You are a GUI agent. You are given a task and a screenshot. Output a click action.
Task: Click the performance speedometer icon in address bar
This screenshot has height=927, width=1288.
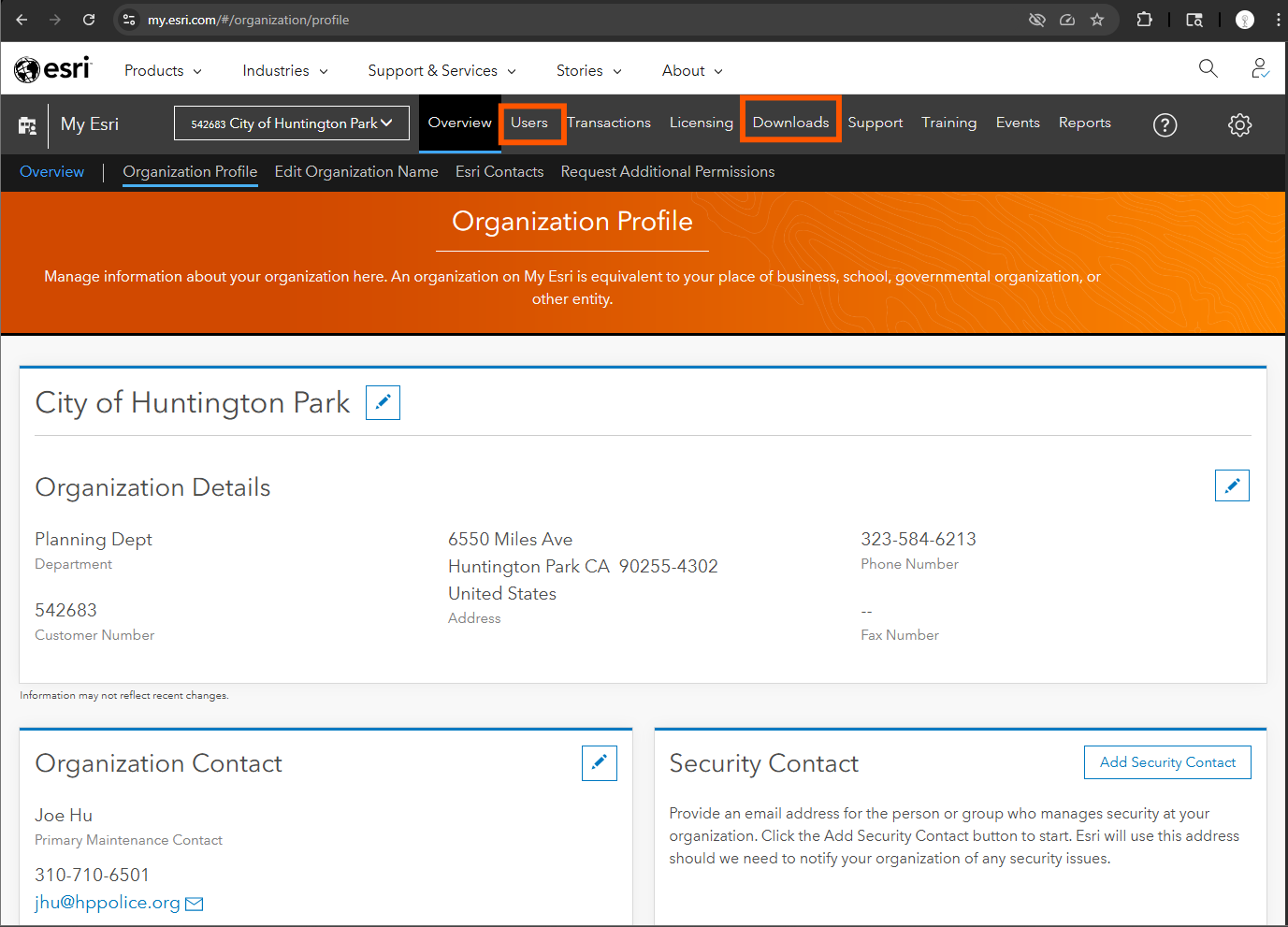tap(1067, 20)
